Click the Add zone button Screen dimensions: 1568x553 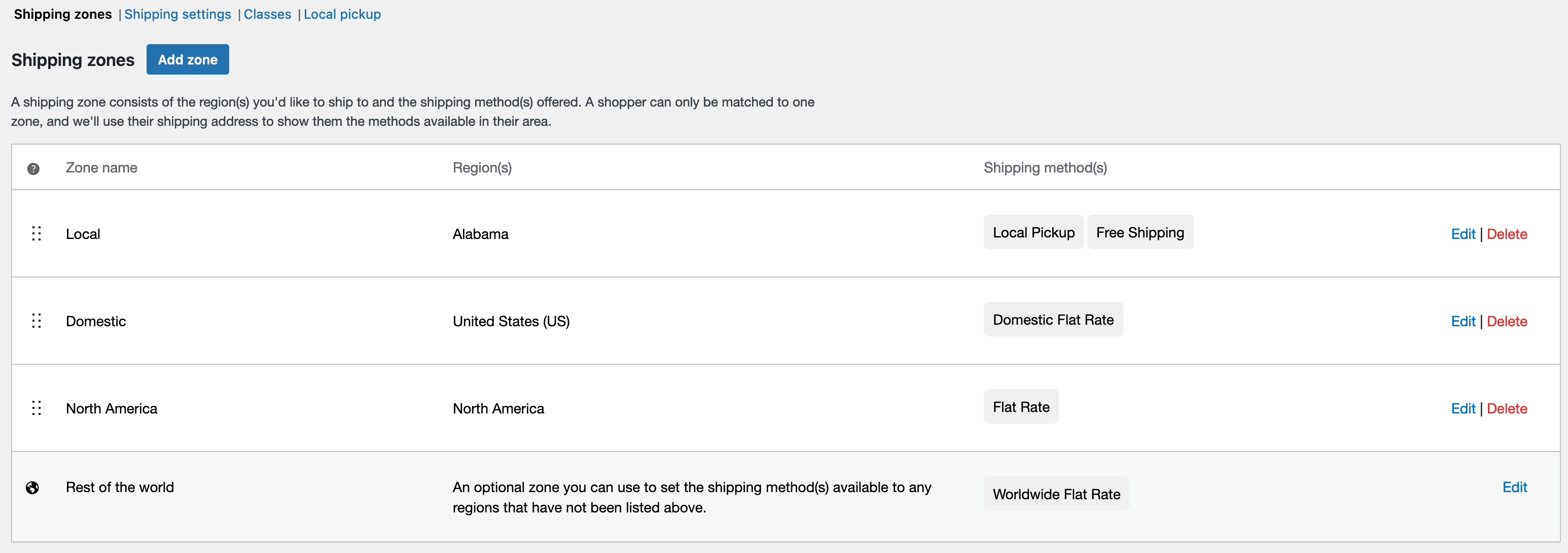pyautogui.click(x=188, y=59)
